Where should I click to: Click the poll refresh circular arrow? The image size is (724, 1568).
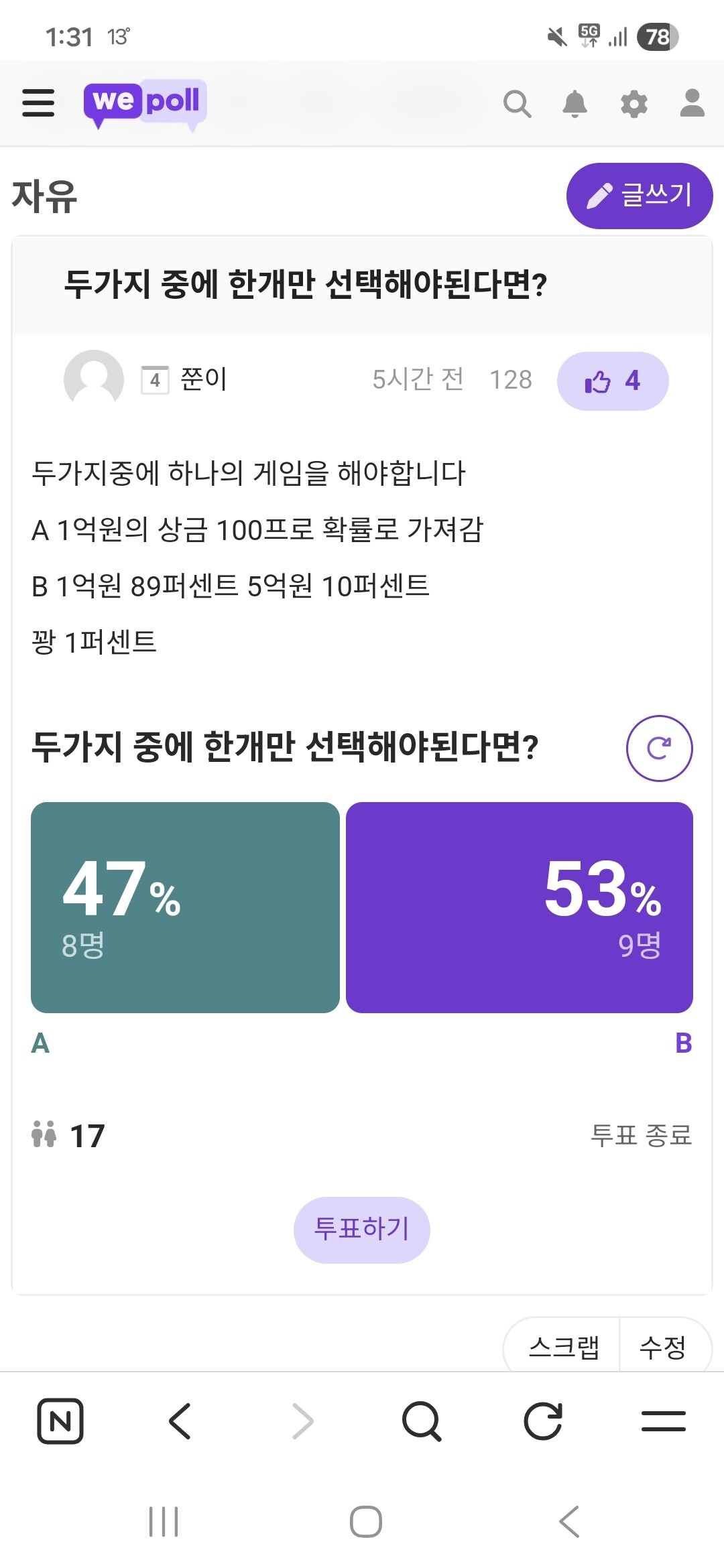coord(659,748)
